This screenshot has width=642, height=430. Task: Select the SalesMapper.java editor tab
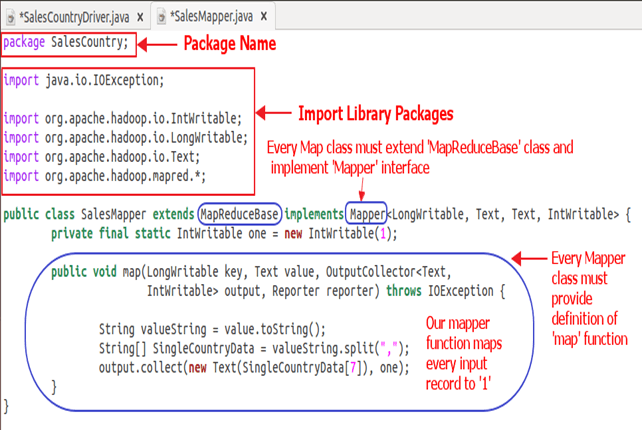pyautogui.click(x=216, y=17)
